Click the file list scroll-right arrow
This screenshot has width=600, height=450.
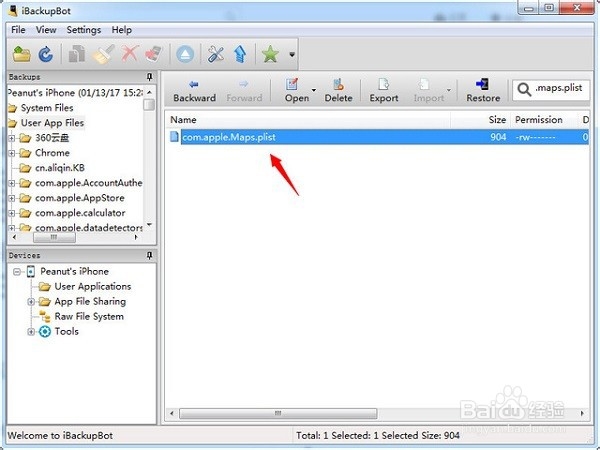[x=582, y=413]
